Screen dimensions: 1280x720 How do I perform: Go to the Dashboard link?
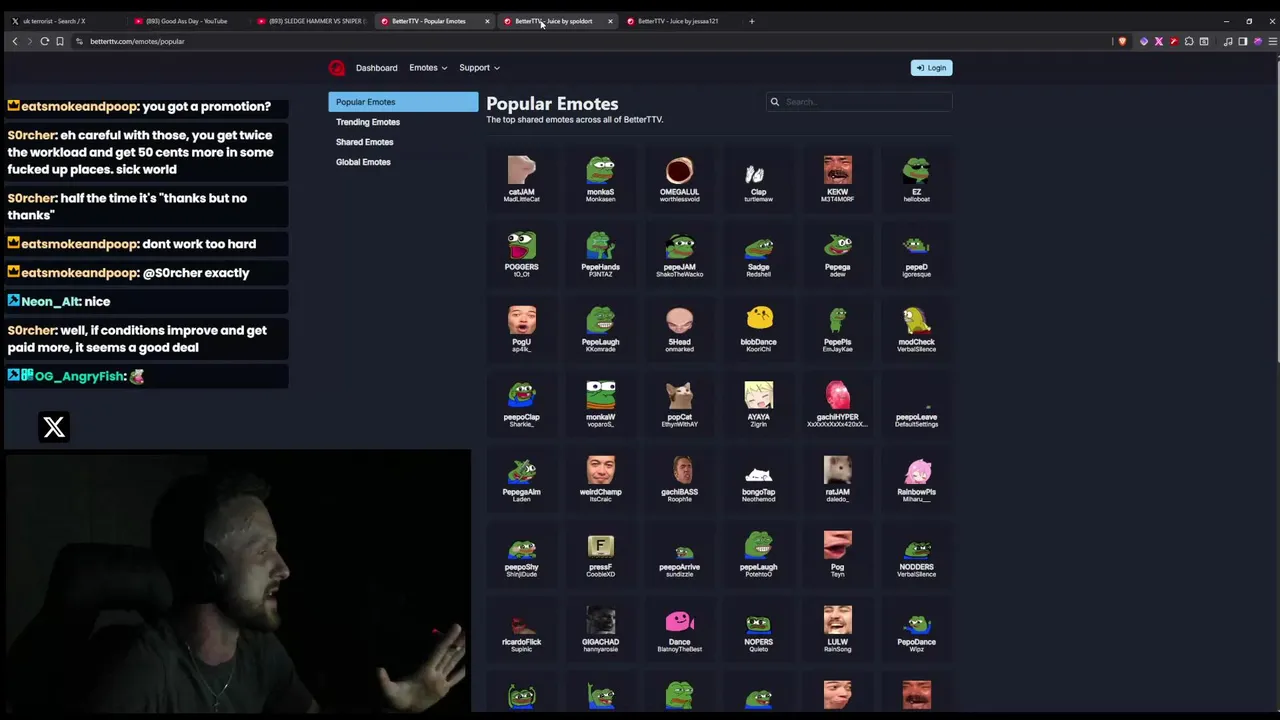[x=376, y=68]
